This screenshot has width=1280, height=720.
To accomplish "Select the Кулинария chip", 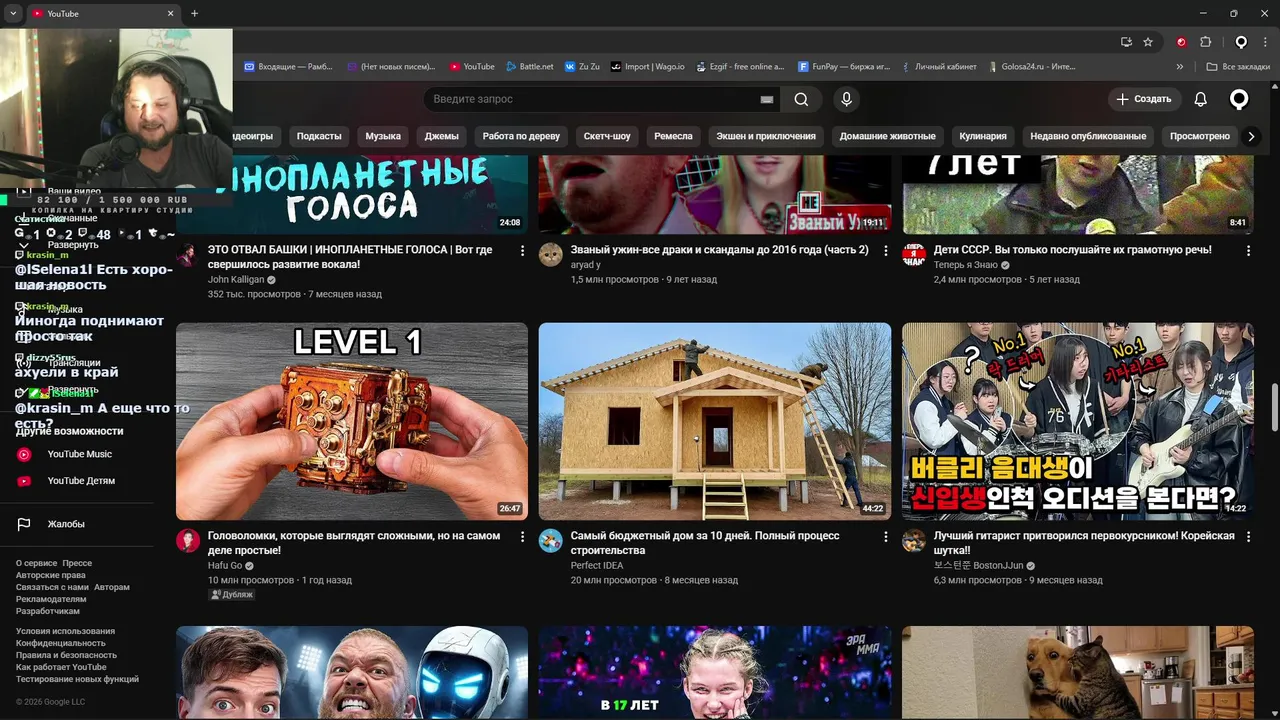I will [x=983, y=136].
